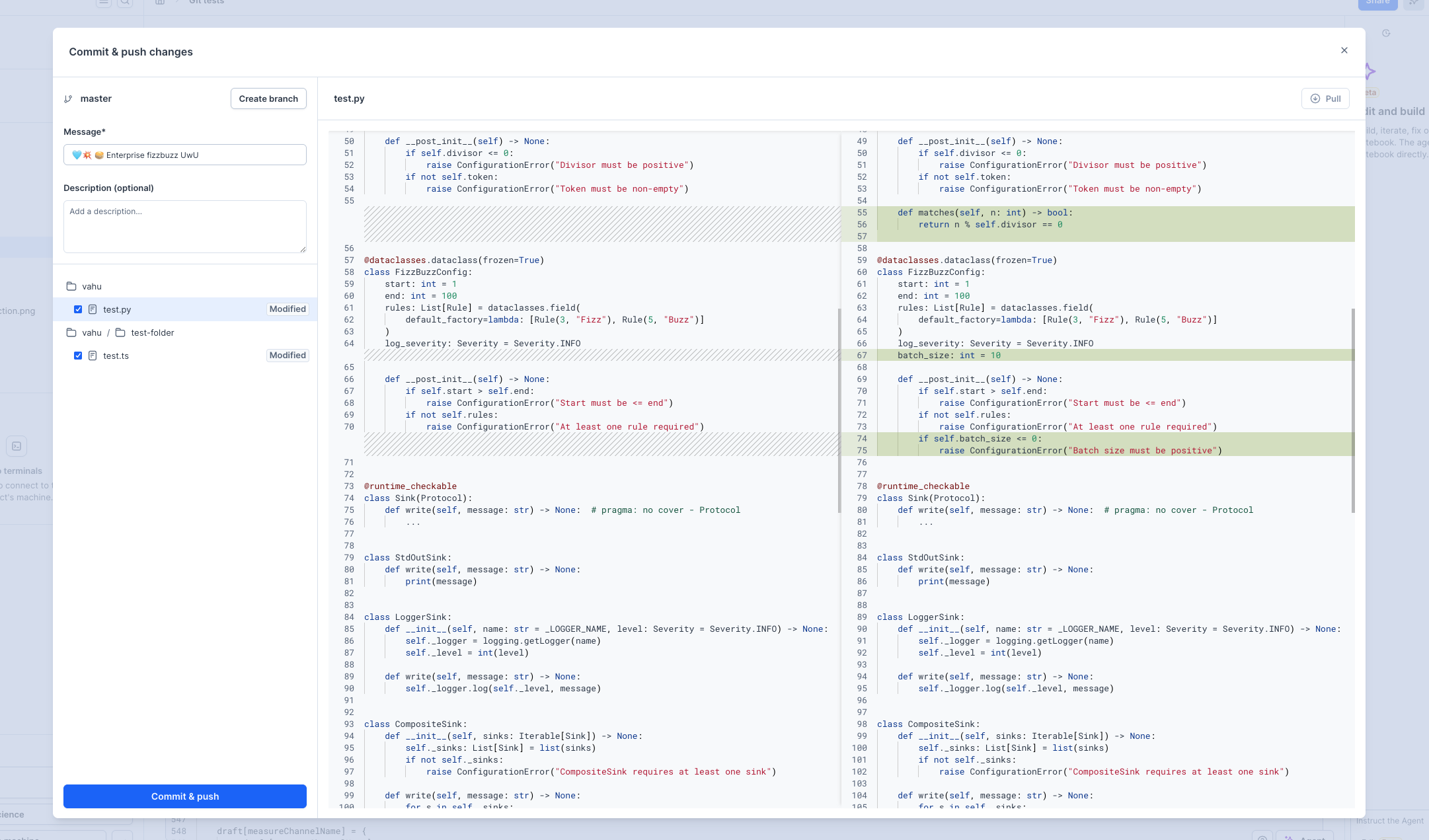The width and height of the screenshot is (1429, 840).
Task: Click the Create branch button
Action: tap(268, 98)
